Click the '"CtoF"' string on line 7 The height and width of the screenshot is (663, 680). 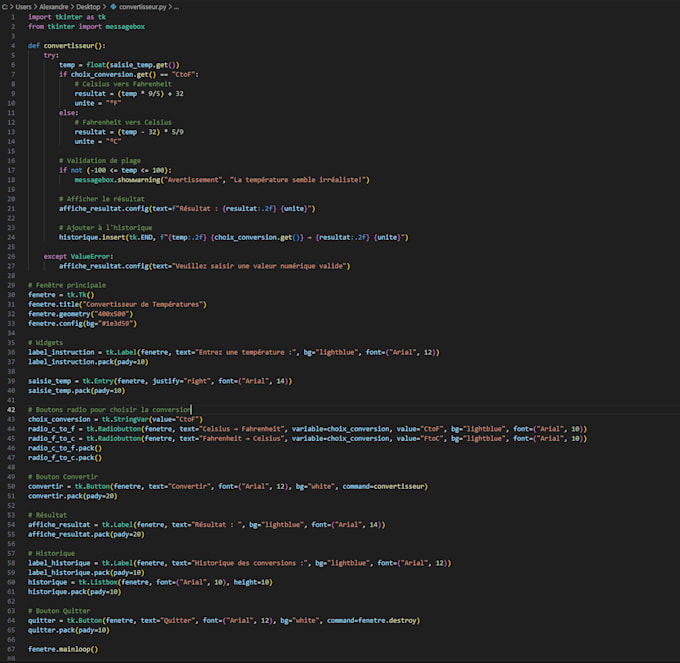click(x=183, y=74)
